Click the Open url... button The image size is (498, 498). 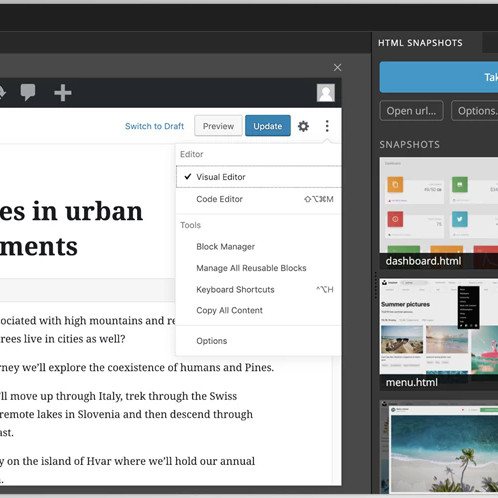click(411, 111)
